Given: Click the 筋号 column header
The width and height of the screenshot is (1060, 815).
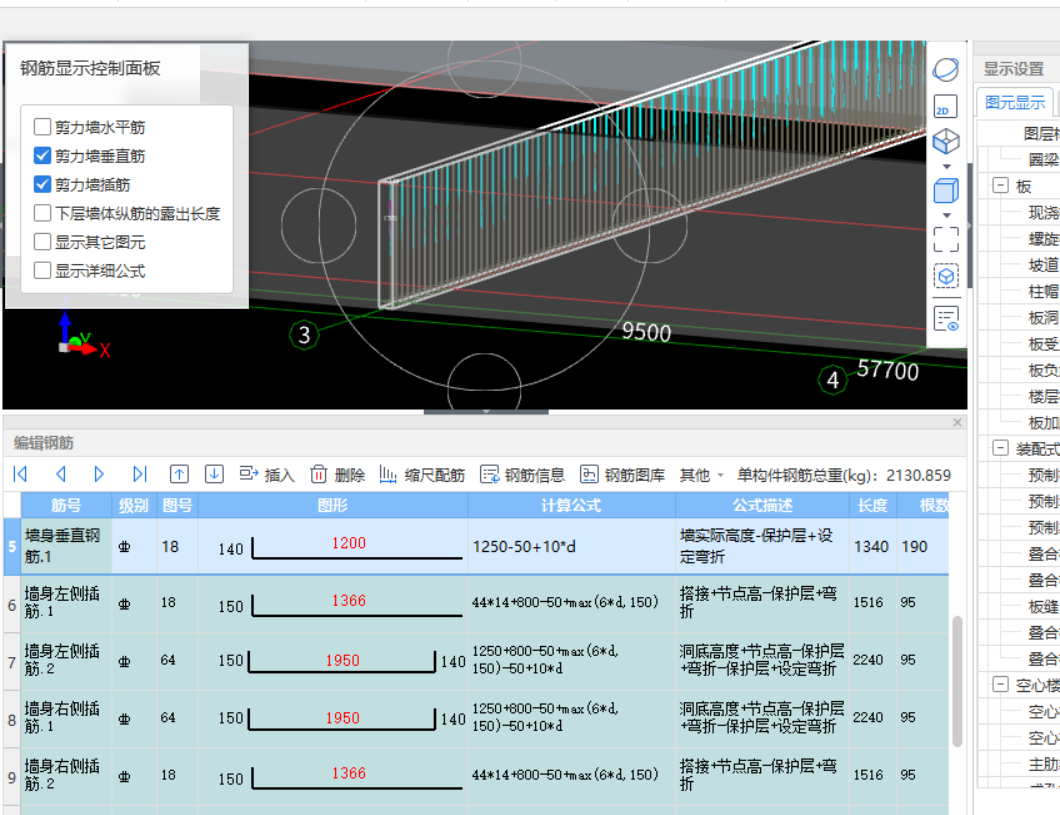Looking at the screenshot, I should [x=66, y=505].
